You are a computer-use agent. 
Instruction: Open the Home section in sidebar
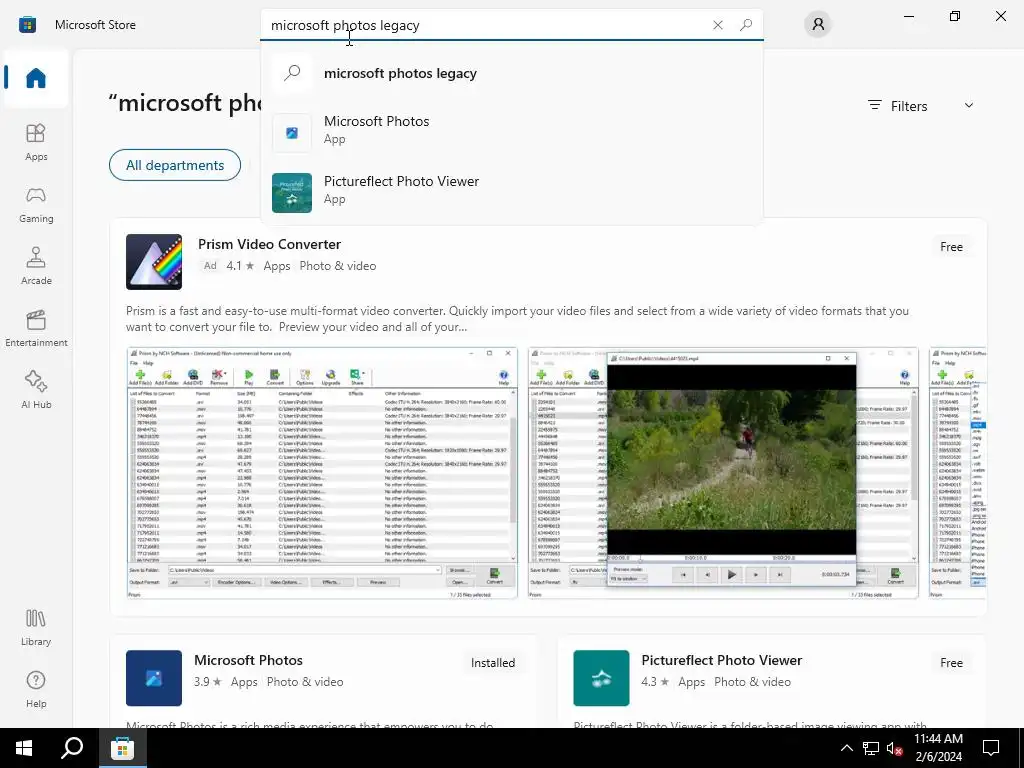[x=36, y=78]
